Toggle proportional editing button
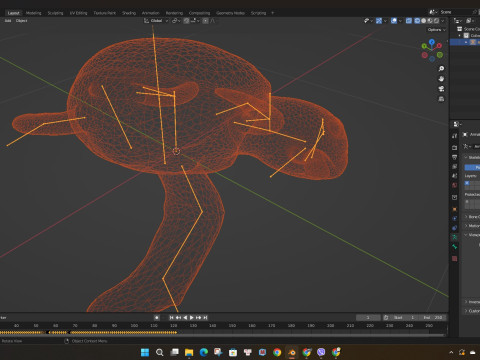 tap(205, 21)
